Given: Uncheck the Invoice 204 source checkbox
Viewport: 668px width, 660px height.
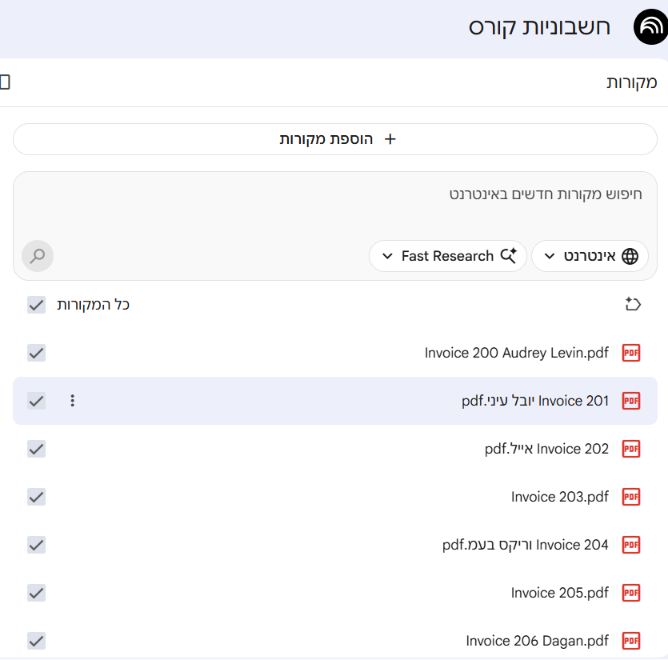Looking at the screenshot, I should point(36,545).
